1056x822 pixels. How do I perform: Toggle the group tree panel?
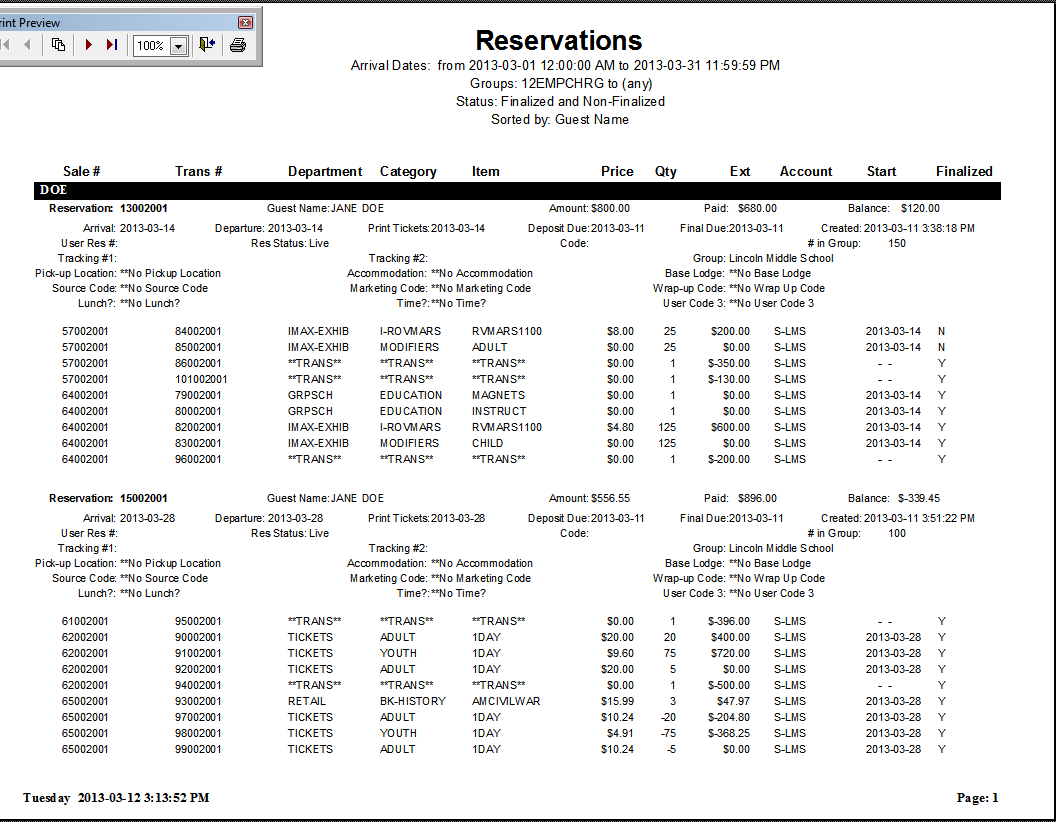[59, 46]
